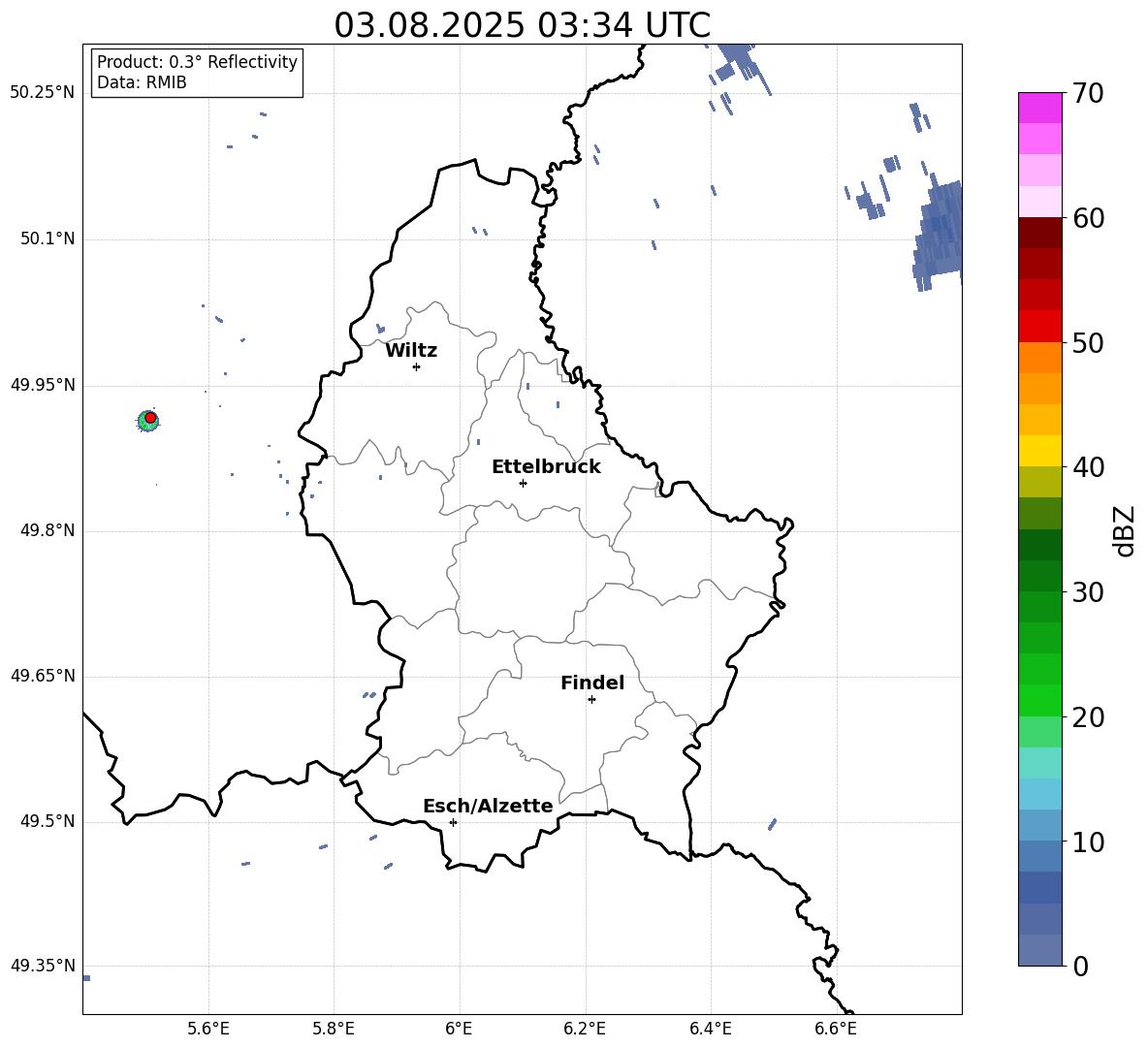Click the 6.6°E longitude label
Screen dimensions: 1148x1048
coord(836,1029)
